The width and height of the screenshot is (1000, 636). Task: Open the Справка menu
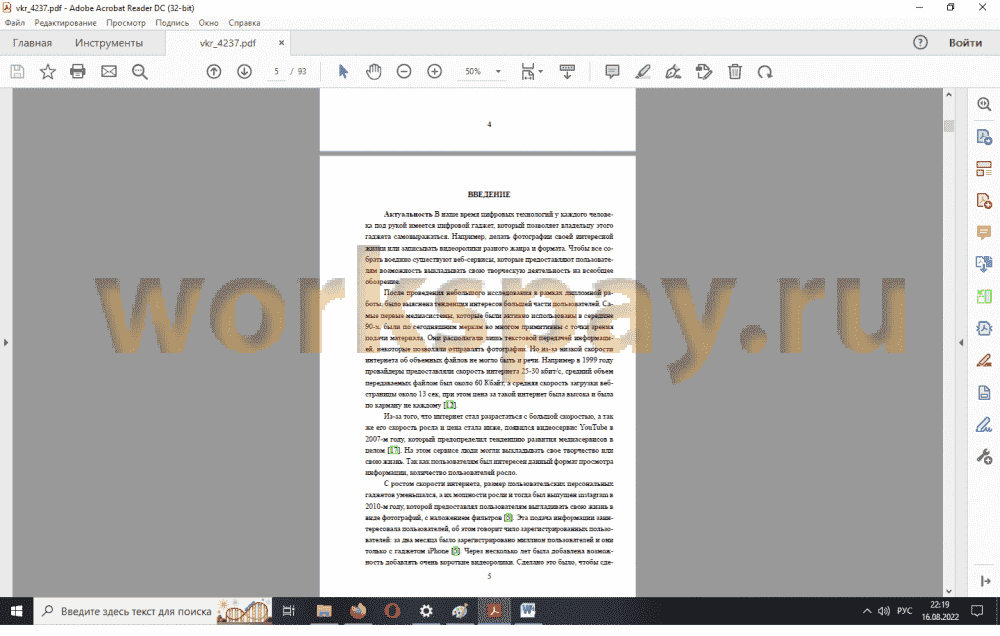pyautogui.click(x=244, y=22)
